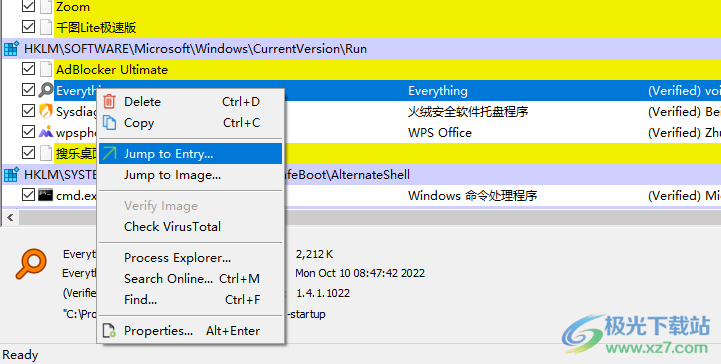Viewport: 721px width, 364px height.
Task: Choose Delete from the context menu
Action: pyautogui.click(x=190, y=102)
